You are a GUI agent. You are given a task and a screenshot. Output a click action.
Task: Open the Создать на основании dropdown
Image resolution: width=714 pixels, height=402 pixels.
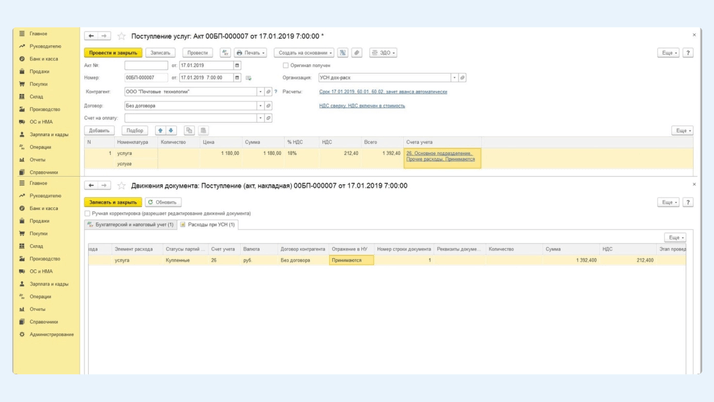[305, 53]
